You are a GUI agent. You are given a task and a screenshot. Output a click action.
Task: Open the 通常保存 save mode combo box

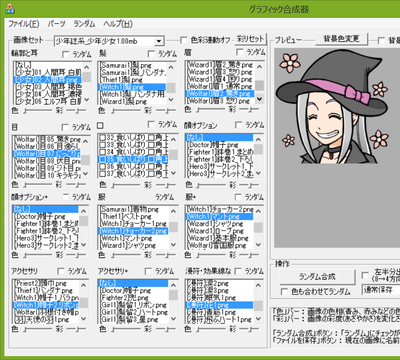pyautogui.click(x=381, y=289)
